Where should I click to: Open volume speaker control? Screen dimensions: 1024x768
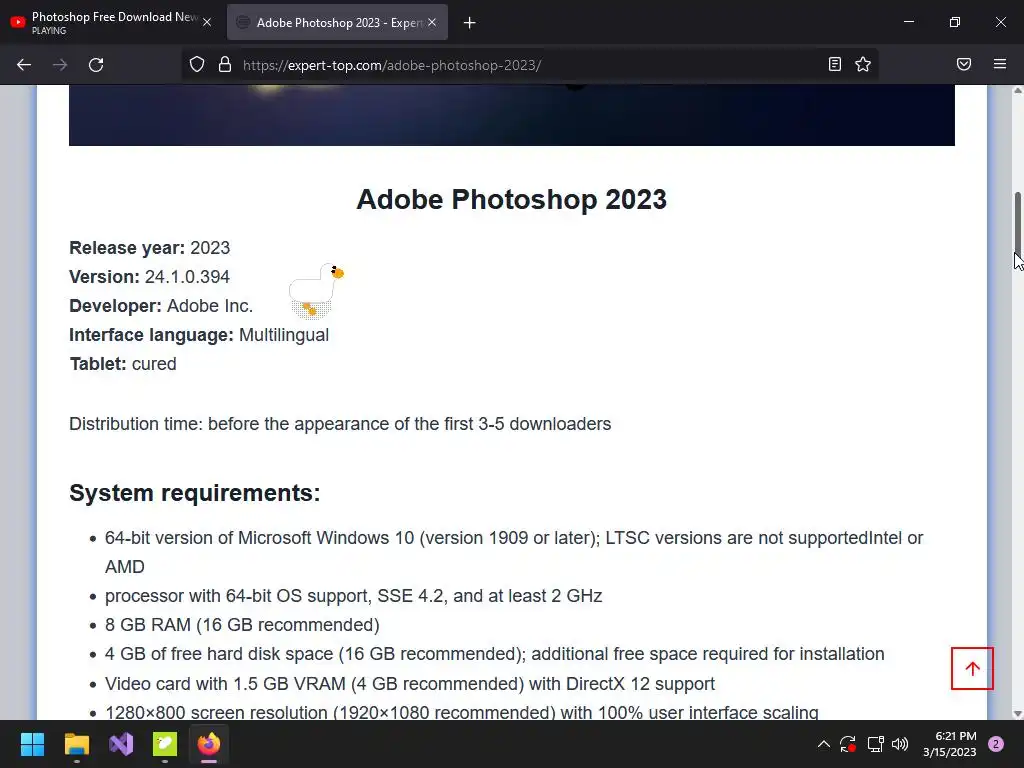[x=900, y=744]
